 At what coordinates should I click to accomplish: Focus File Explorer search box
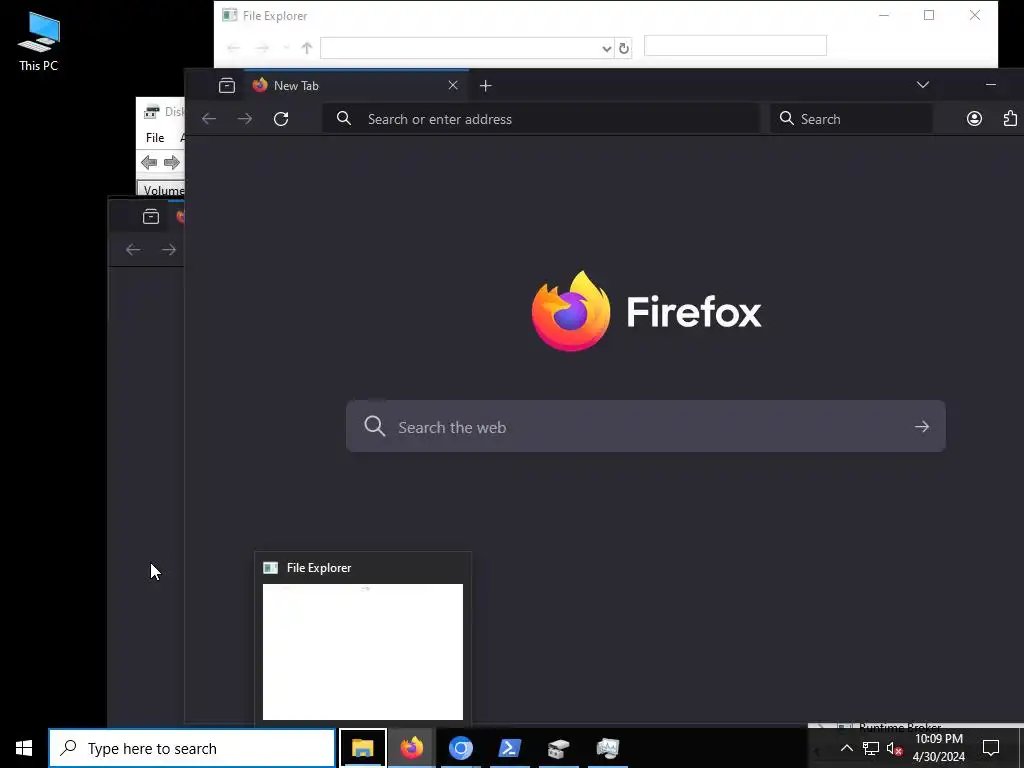735,46
